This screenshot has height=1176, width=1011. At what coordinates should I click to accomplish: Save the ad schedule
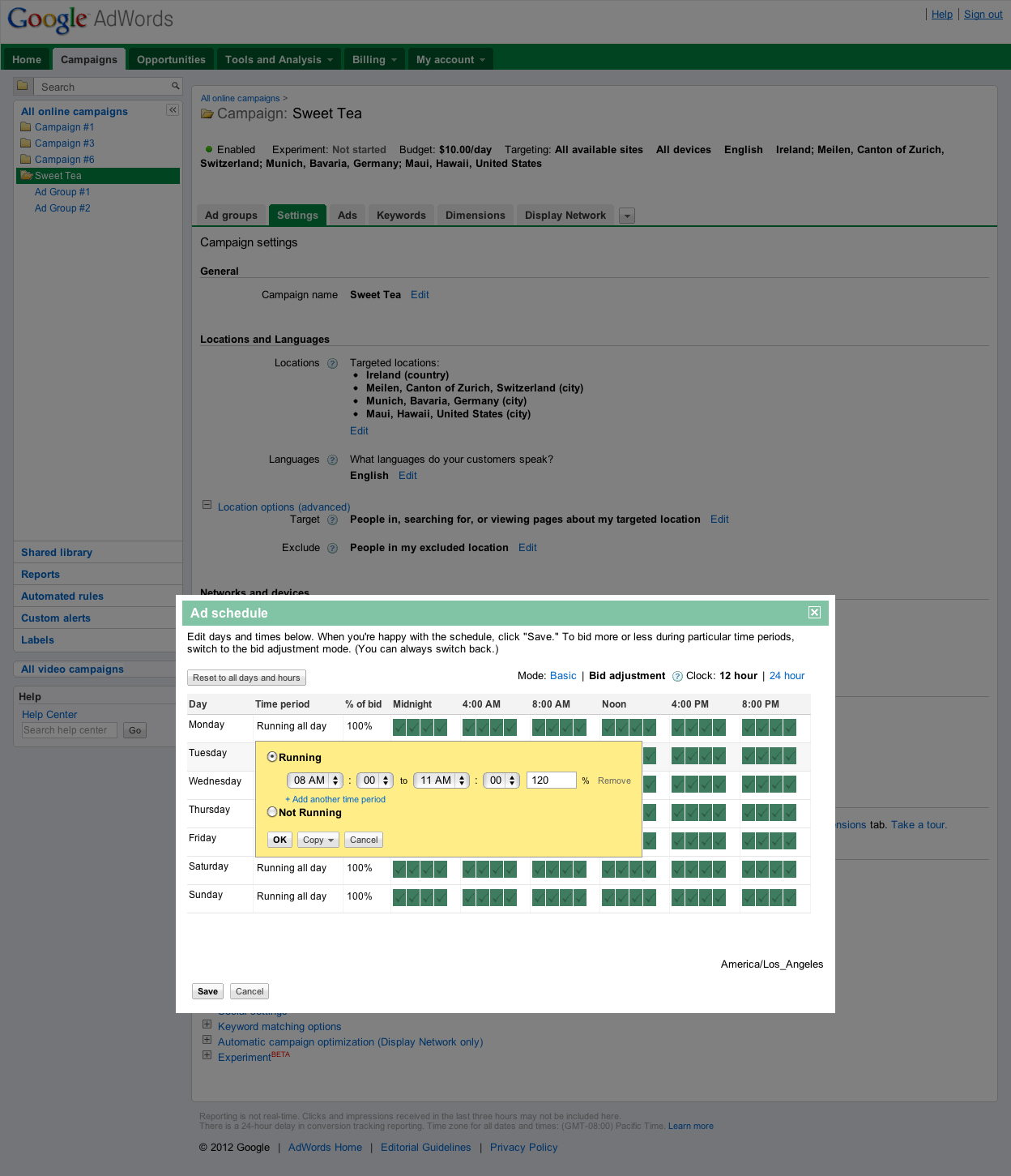[x=207, y=991]
